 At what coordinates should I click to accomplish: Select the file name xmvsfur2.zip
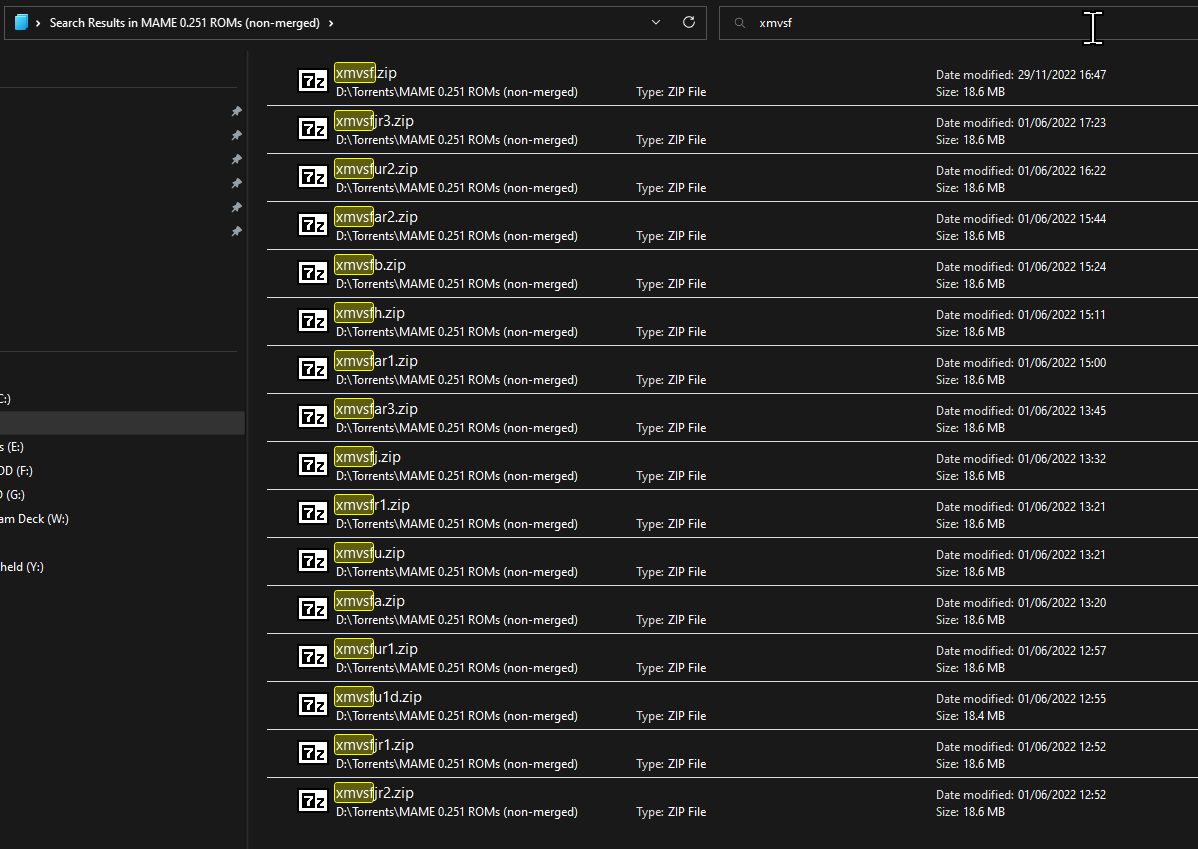(x=377, y=169)
